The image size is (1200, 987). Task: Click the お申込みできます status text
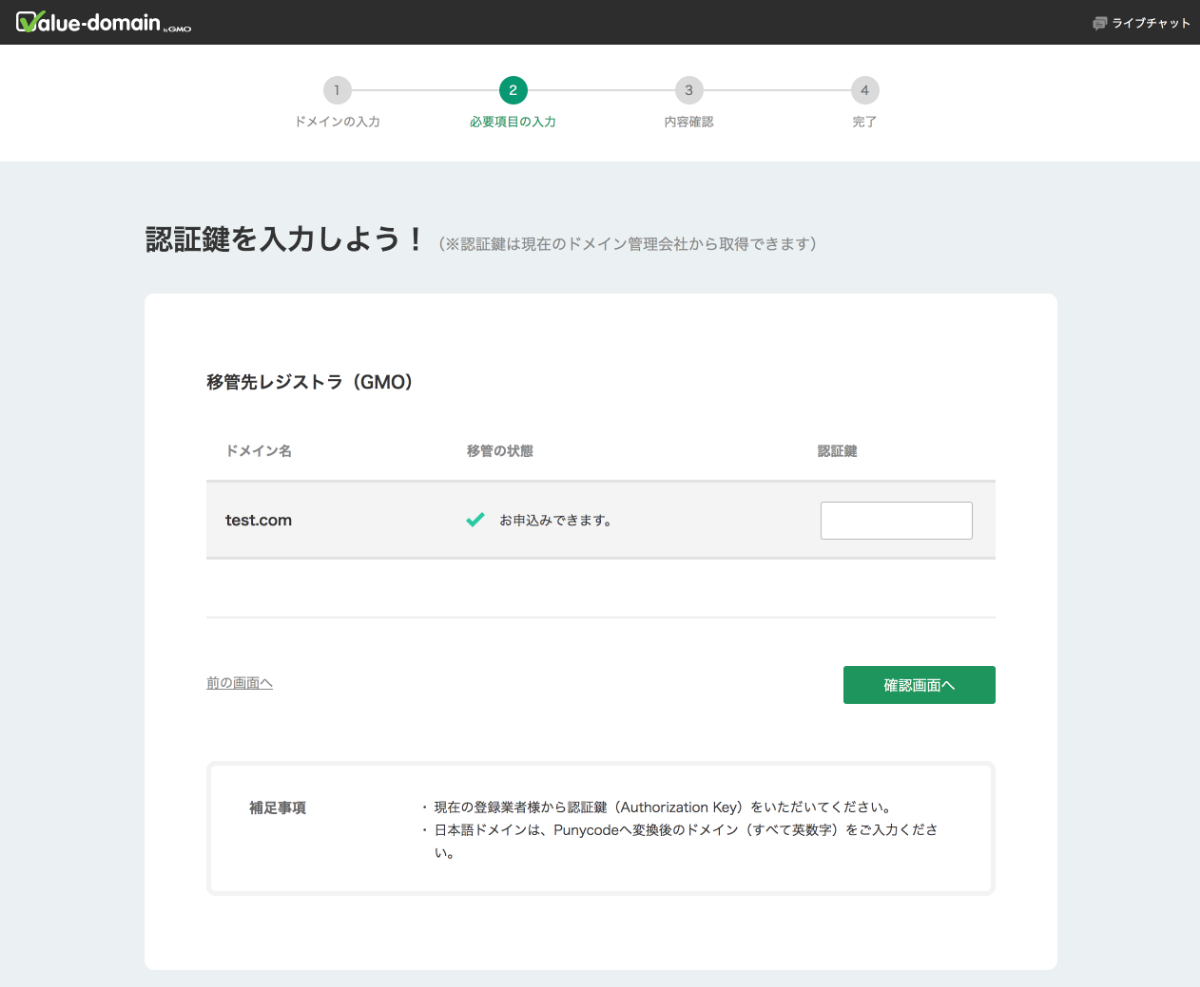[x=555, y=521]
